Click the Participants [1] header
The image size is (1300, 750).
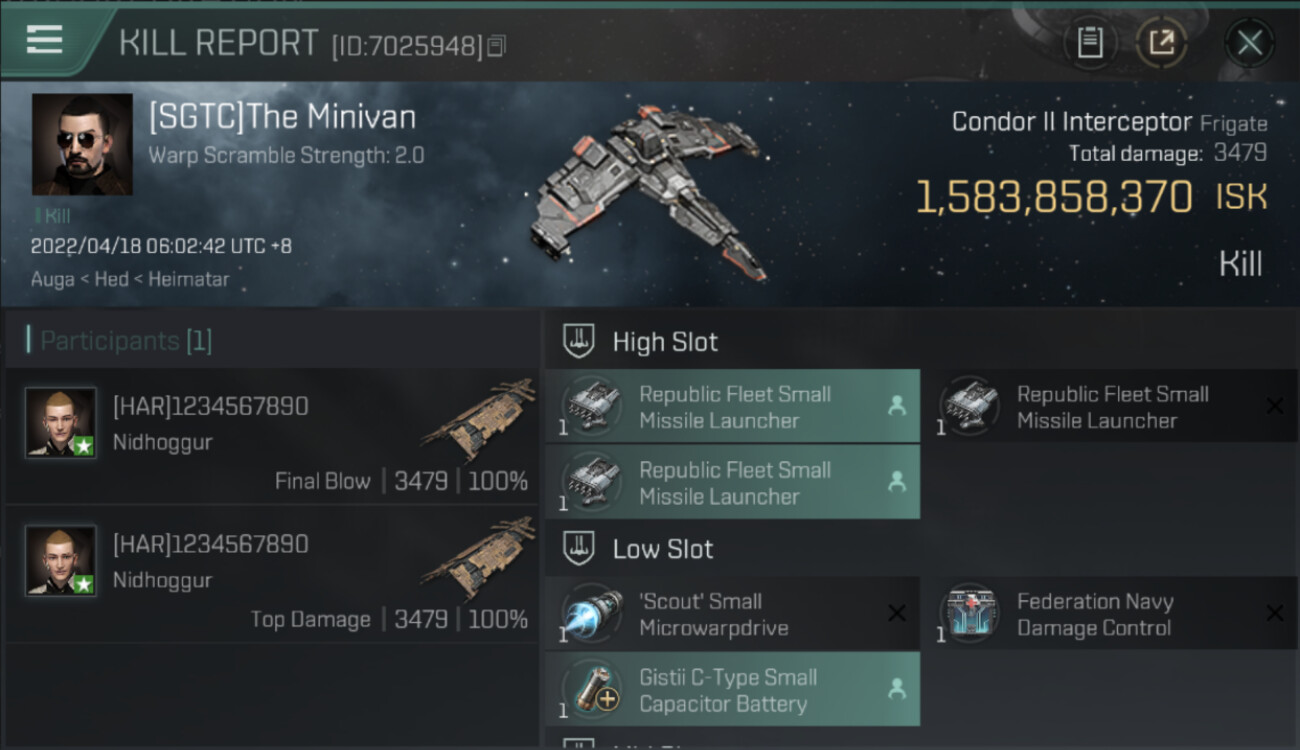[x=126, y=341]
